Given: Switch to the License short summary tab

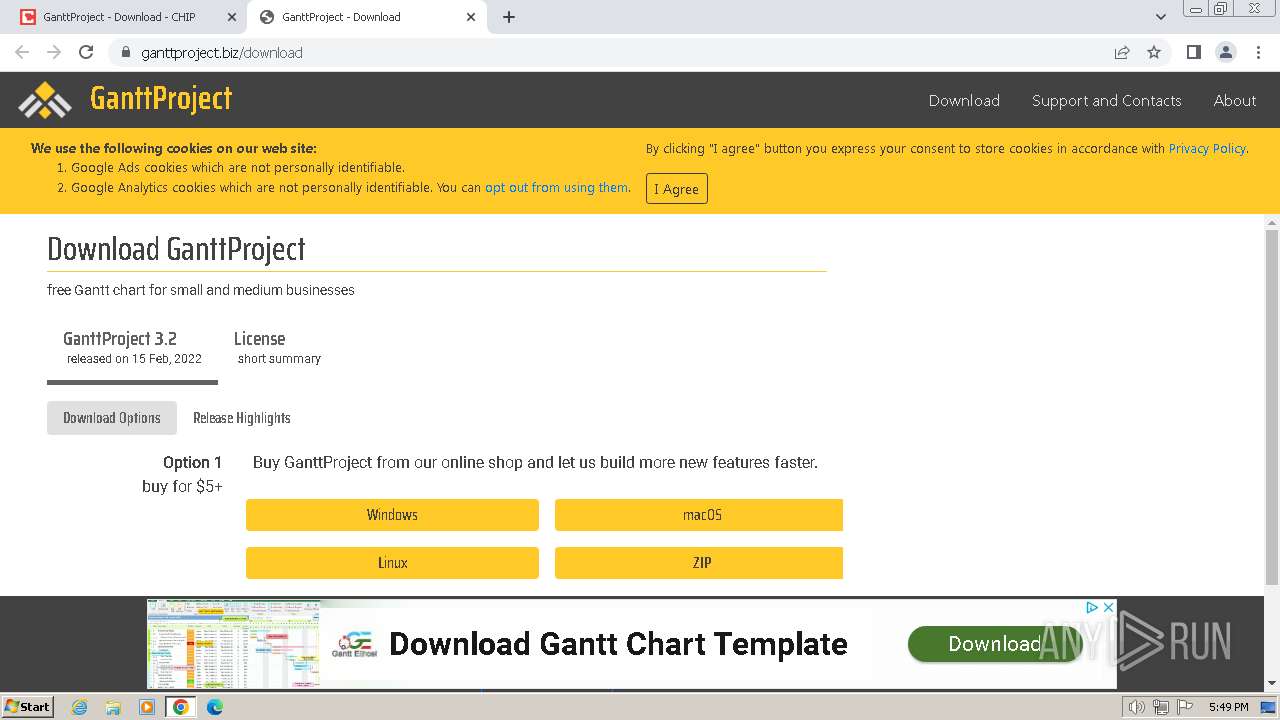Looking at the screenshot, I should [x=277, y=348].
